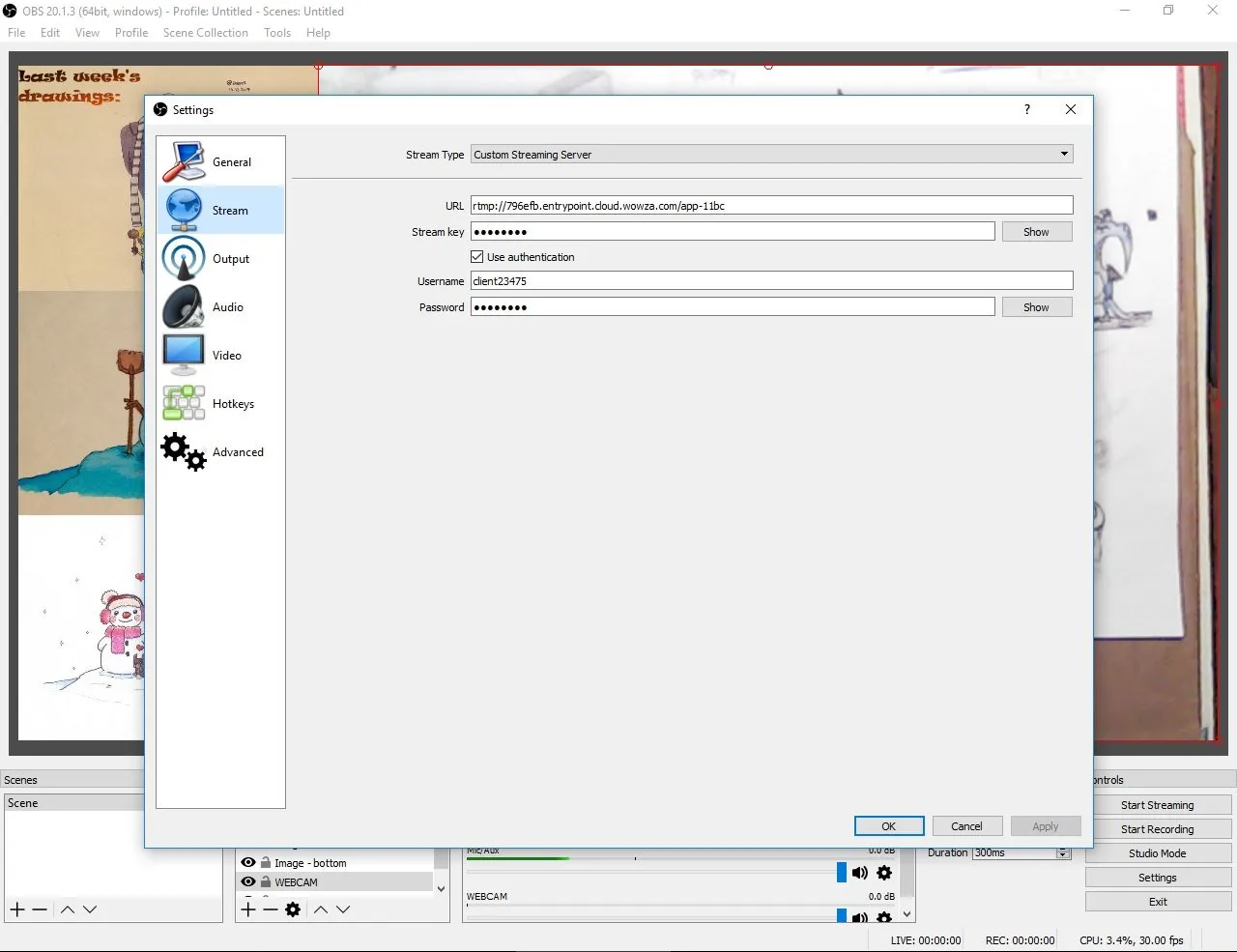Toggle the lock on the WEBCAM source
The width and height of the screenshot is (1237, 952).
266,881
